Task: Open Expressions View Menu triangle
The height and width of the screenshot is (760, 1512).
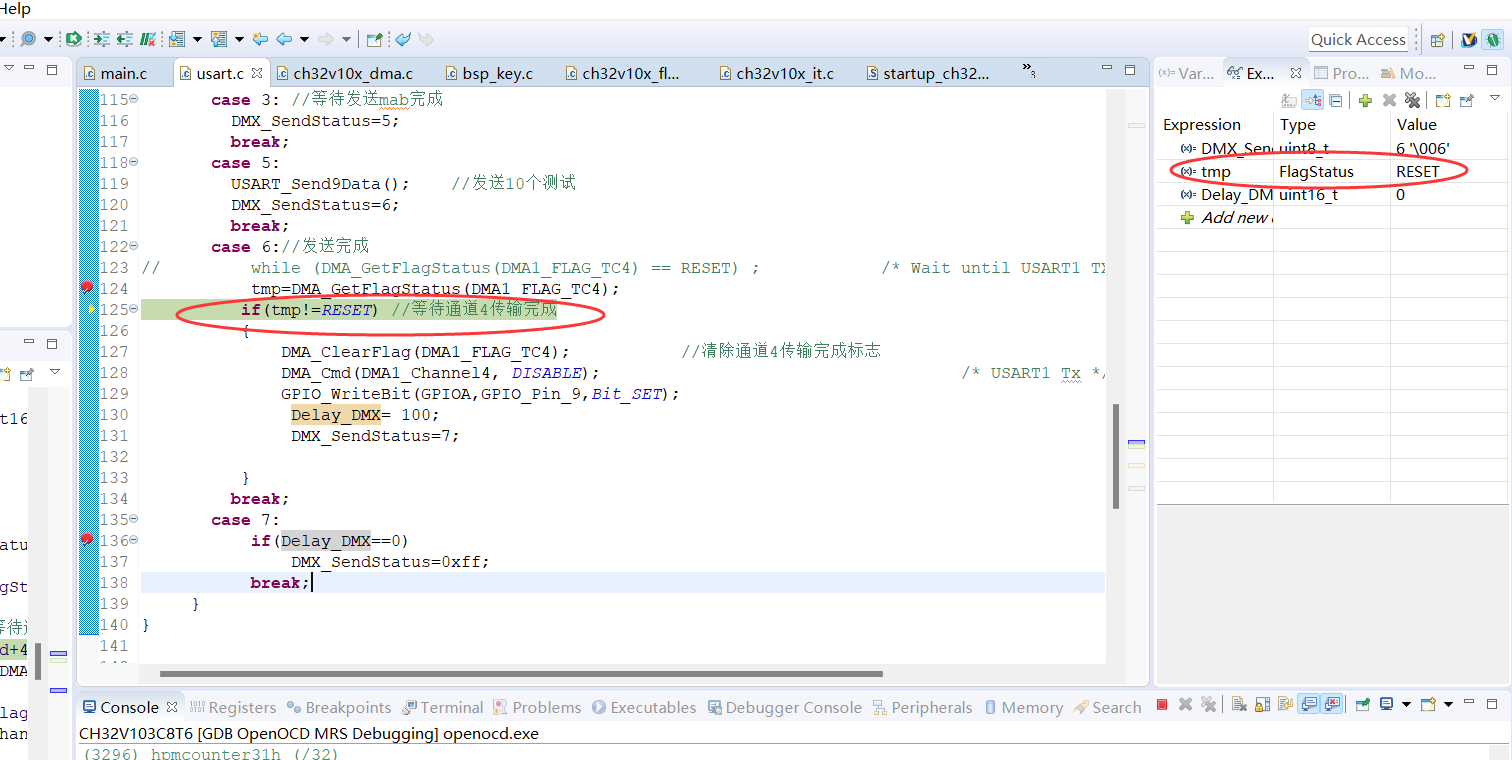Action: click(1495, 98)
